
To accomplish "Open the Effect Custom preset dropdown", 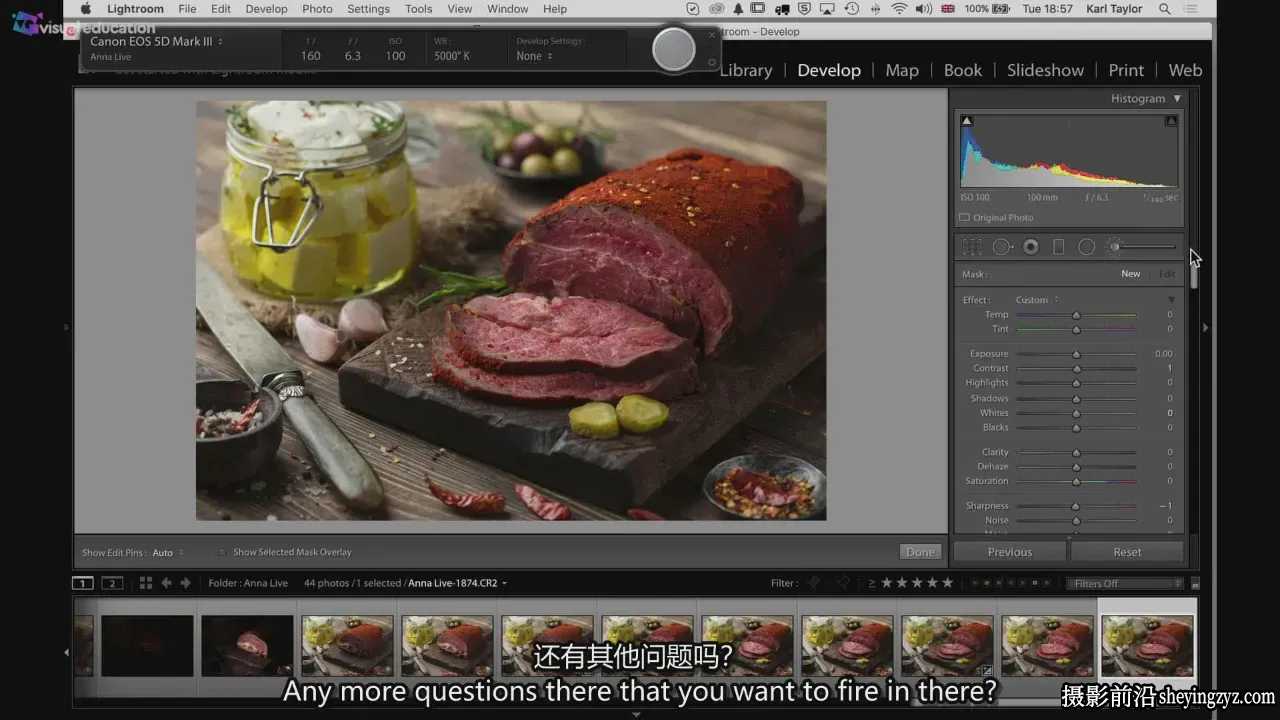I will coord(1037,300).
